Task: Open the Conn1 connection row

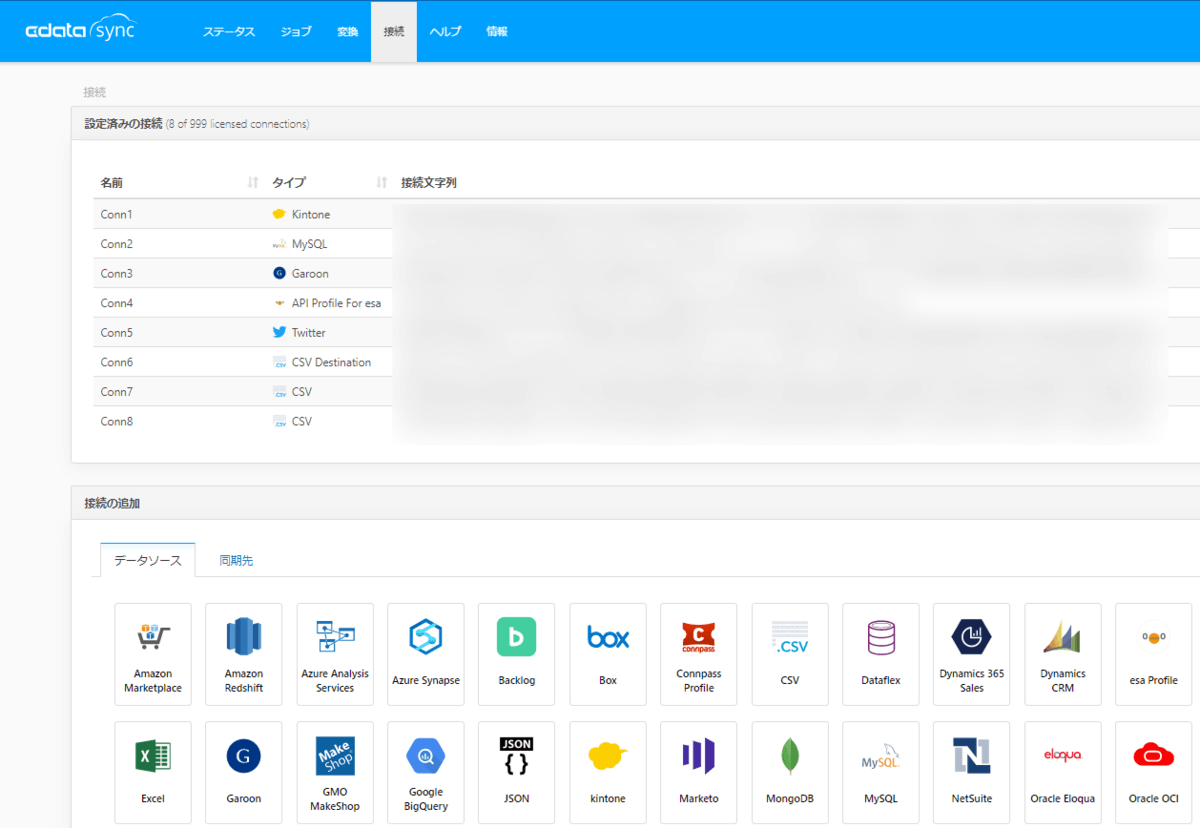Action: pos(647,214)
